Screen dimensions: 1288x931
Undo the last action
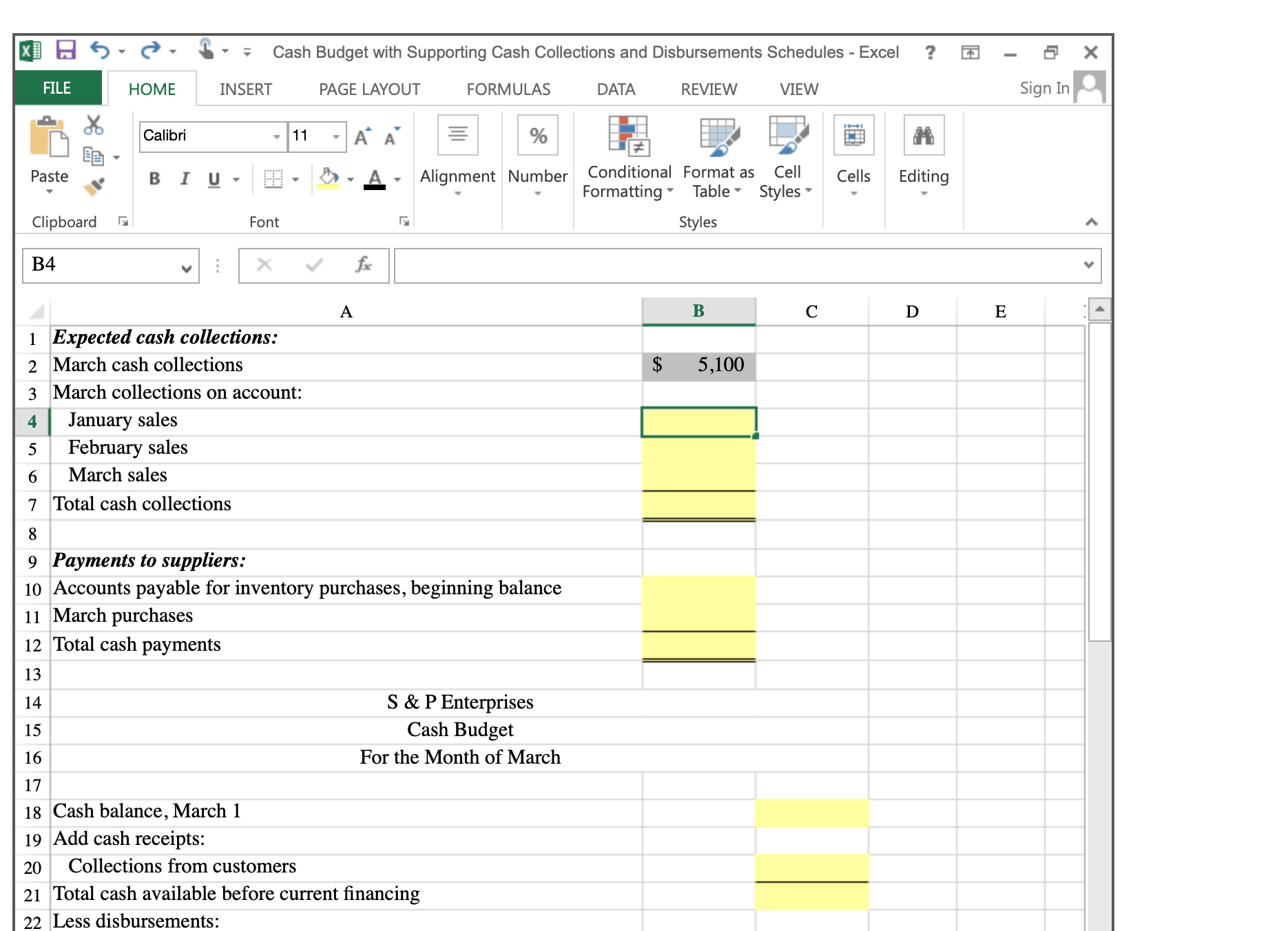click(x=100, y=51)
